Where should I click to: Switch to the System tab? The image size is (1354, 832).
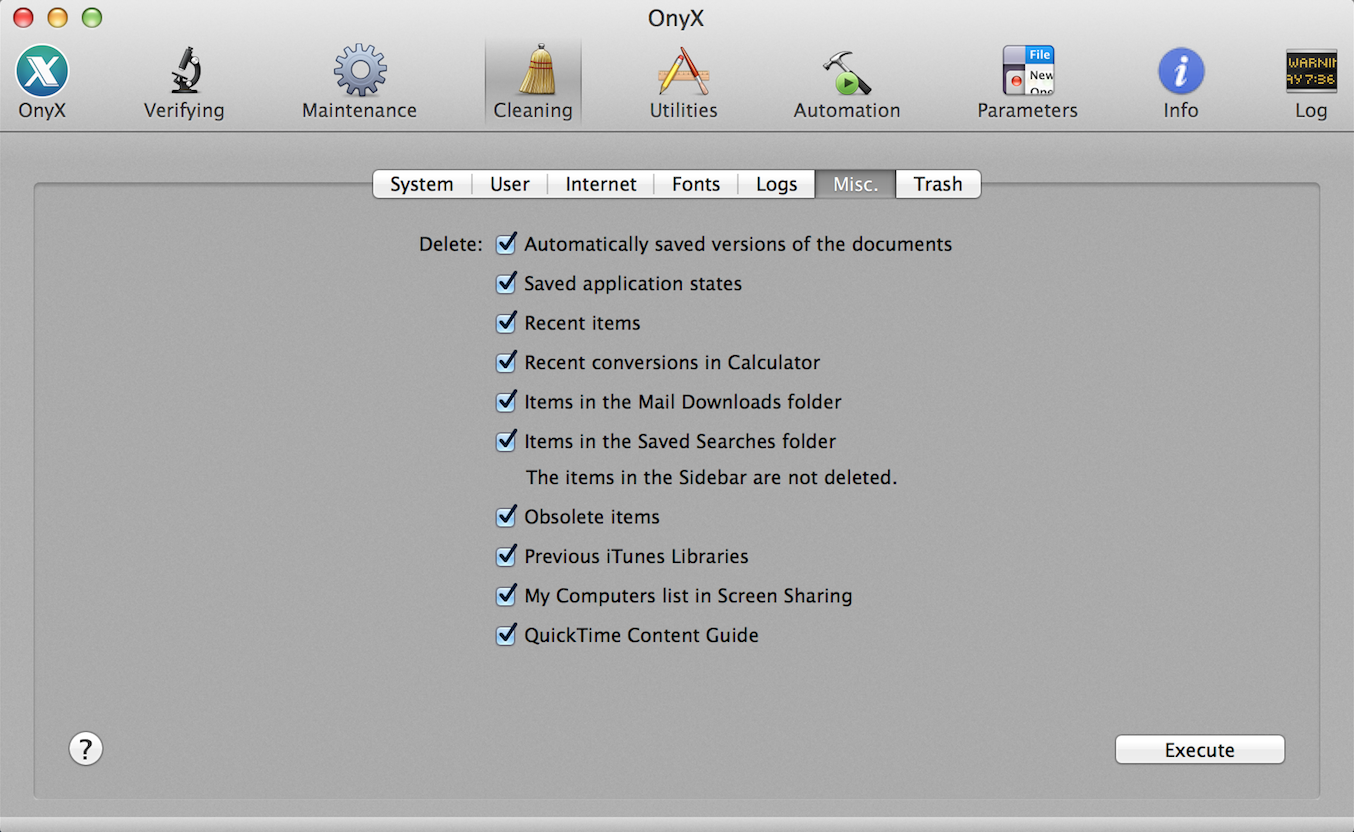[422, 184]
